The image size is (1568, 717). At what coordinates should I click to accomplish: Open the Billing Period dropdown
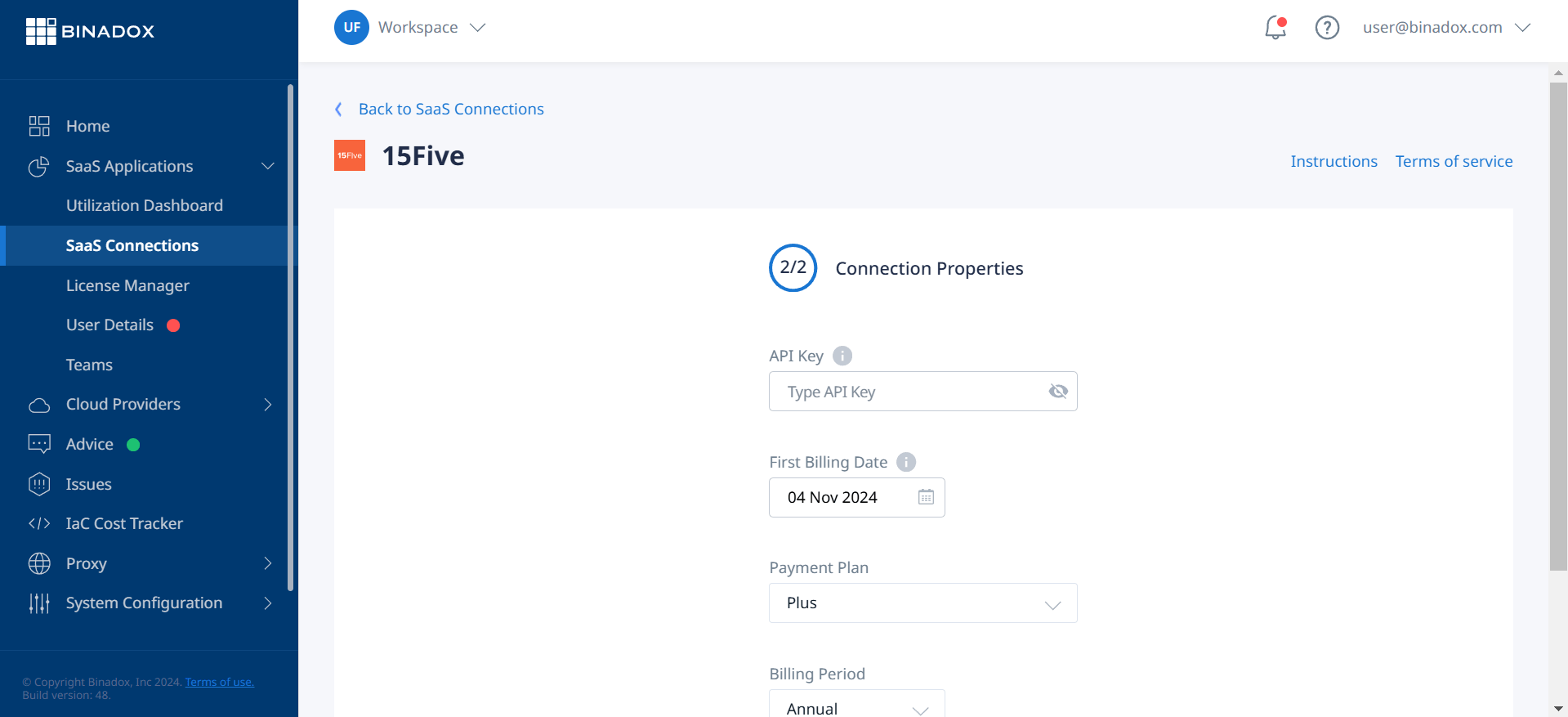[x=857, y=704]
